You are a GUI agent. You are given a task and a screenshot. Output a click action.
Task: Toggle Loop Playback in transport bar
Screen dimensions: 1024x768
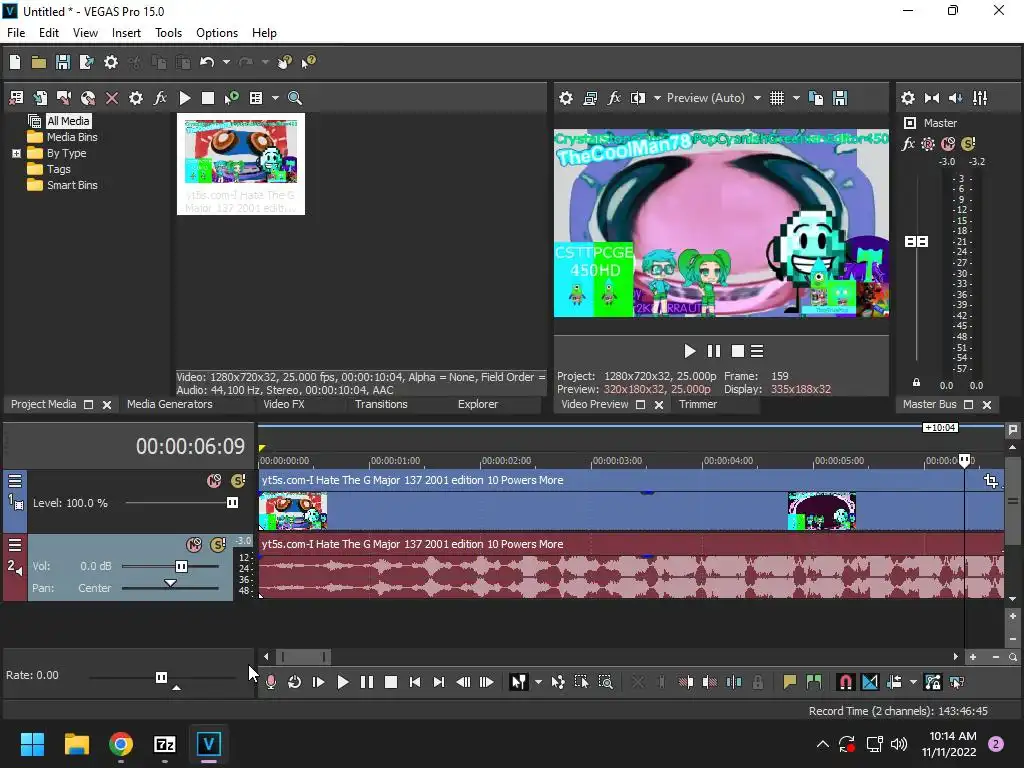coord(295,682)
